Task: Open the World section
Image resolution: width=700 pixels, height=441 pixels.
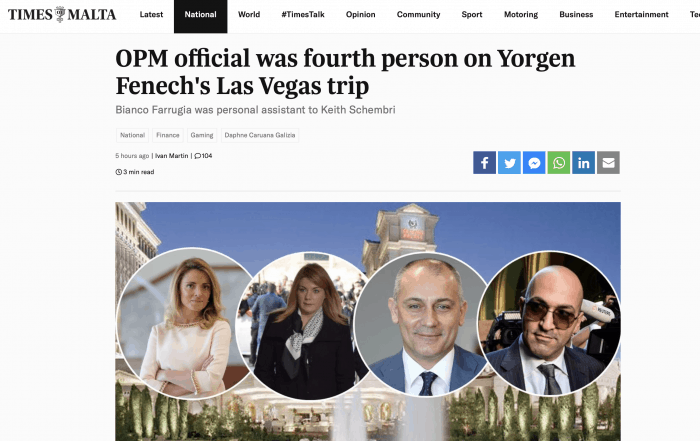Action: (x=249, y=14)
